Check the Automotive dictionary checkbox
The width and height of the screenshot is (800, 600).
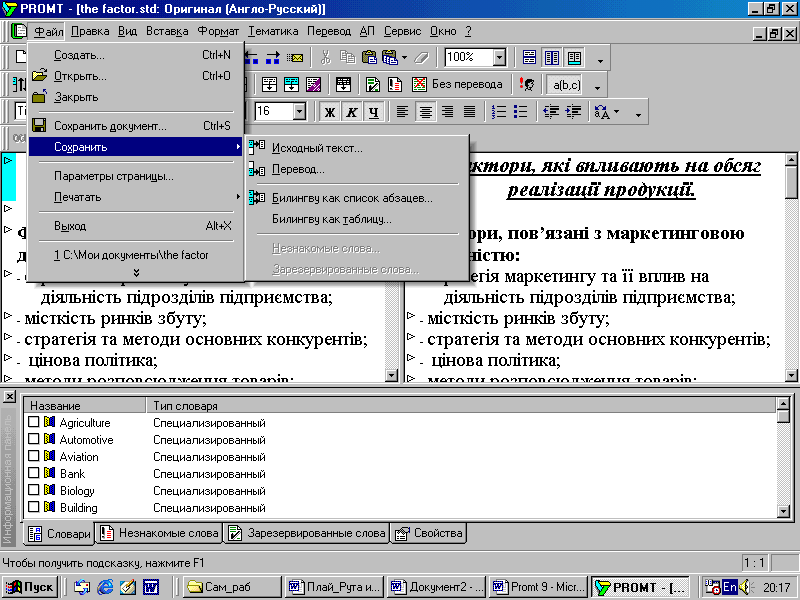point(34,439)
